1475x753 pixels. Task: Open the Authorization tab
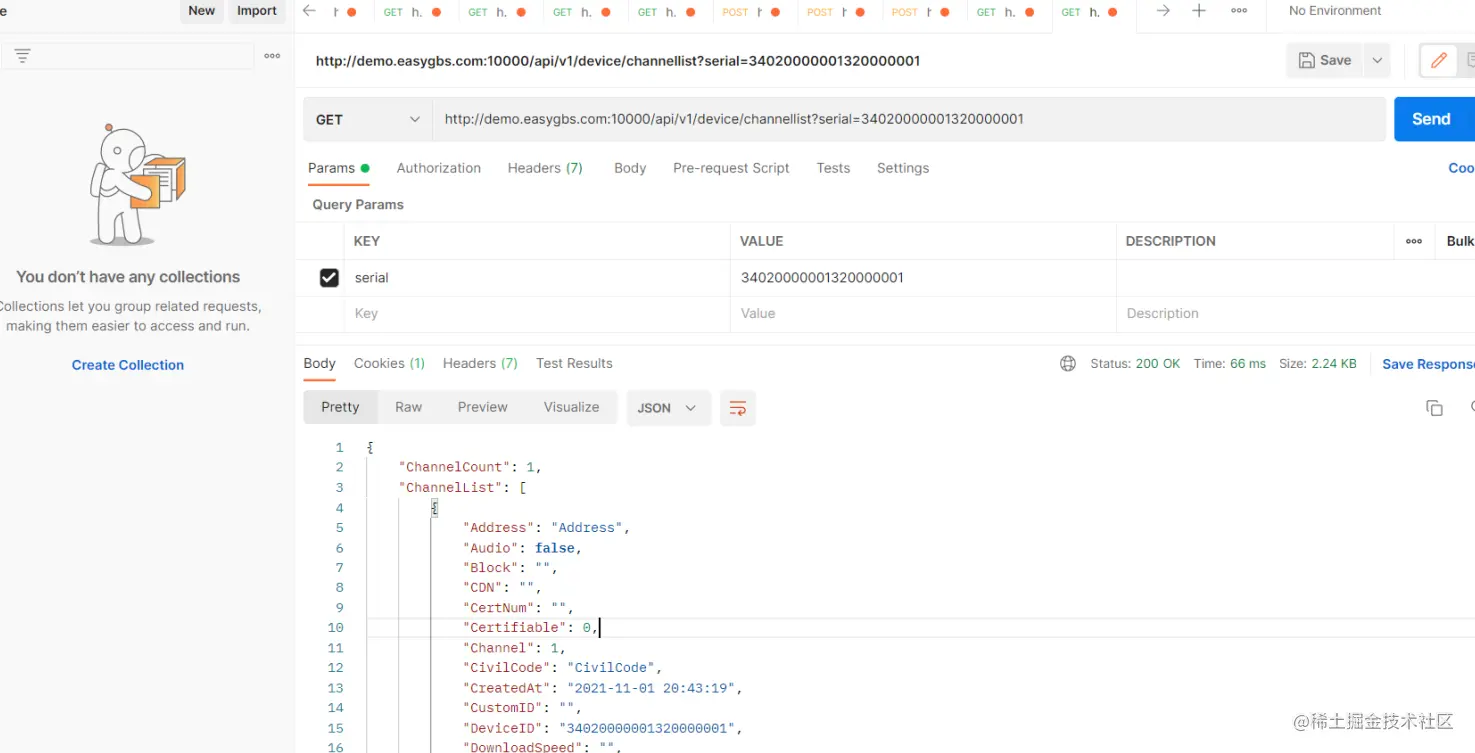(439, 168)
